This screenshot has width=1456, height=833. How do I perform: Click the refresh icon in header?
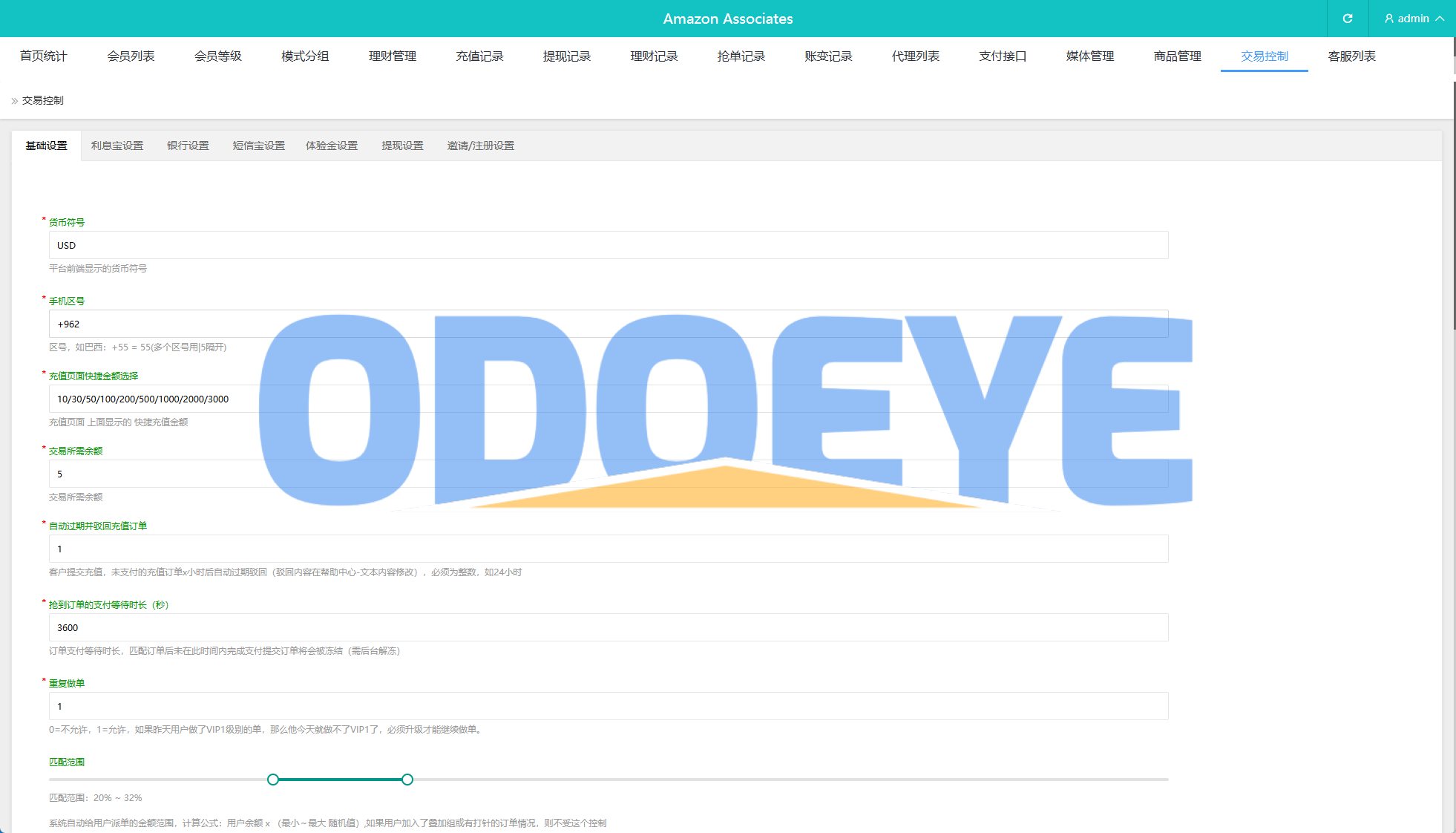tap(1348, 19)
